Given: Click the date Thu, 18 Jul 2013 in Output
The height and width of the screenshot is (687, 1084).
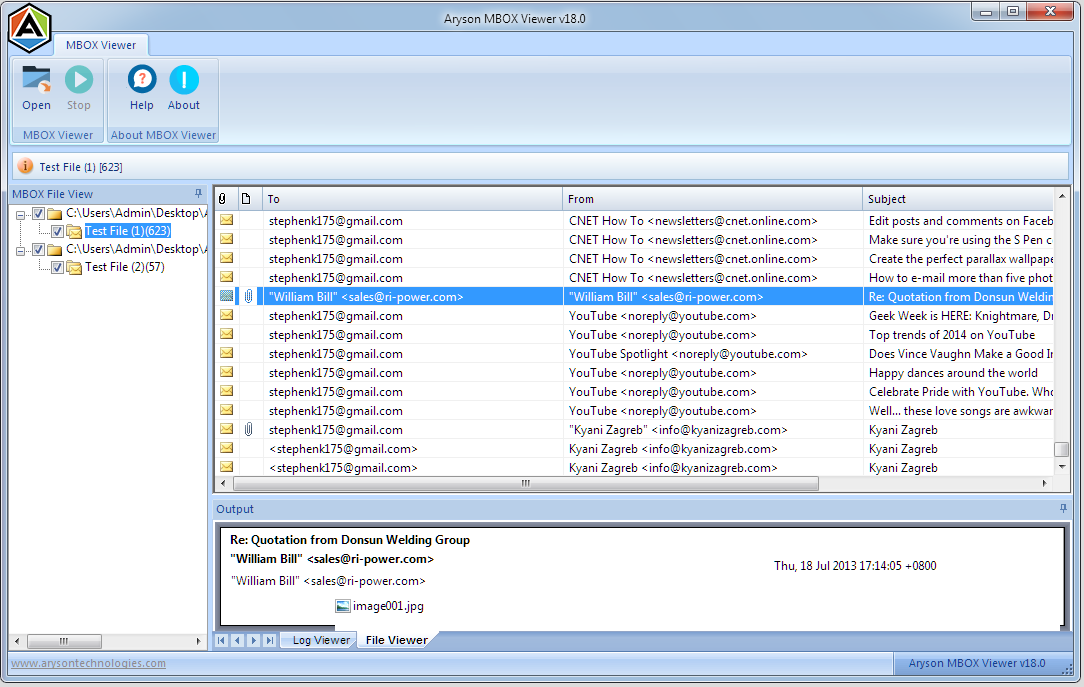Looking at the screenshot, I should (855, 565).
